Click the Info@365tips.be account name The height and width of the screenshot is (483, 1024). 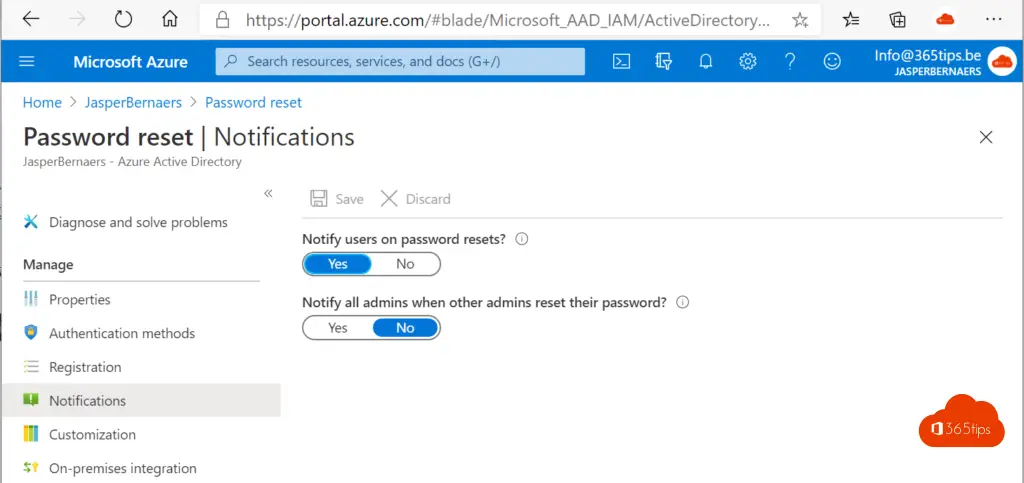pyautogui.click(x=928, y=55)
